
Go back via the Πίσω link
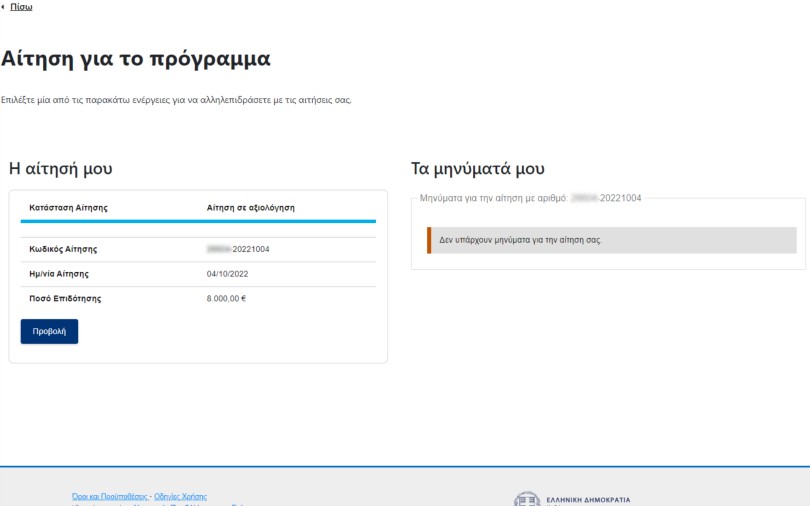tap(21, 7)
